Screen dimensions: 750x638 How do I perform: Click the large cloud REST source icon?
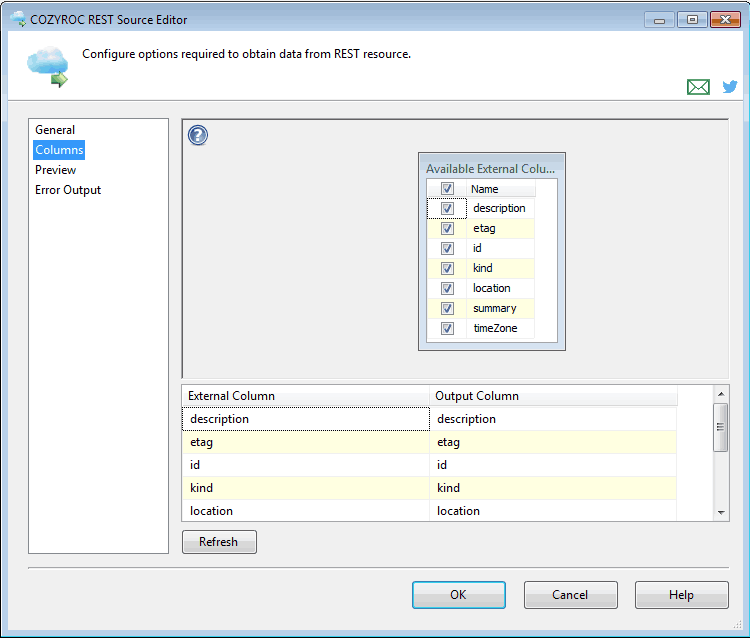48,66
